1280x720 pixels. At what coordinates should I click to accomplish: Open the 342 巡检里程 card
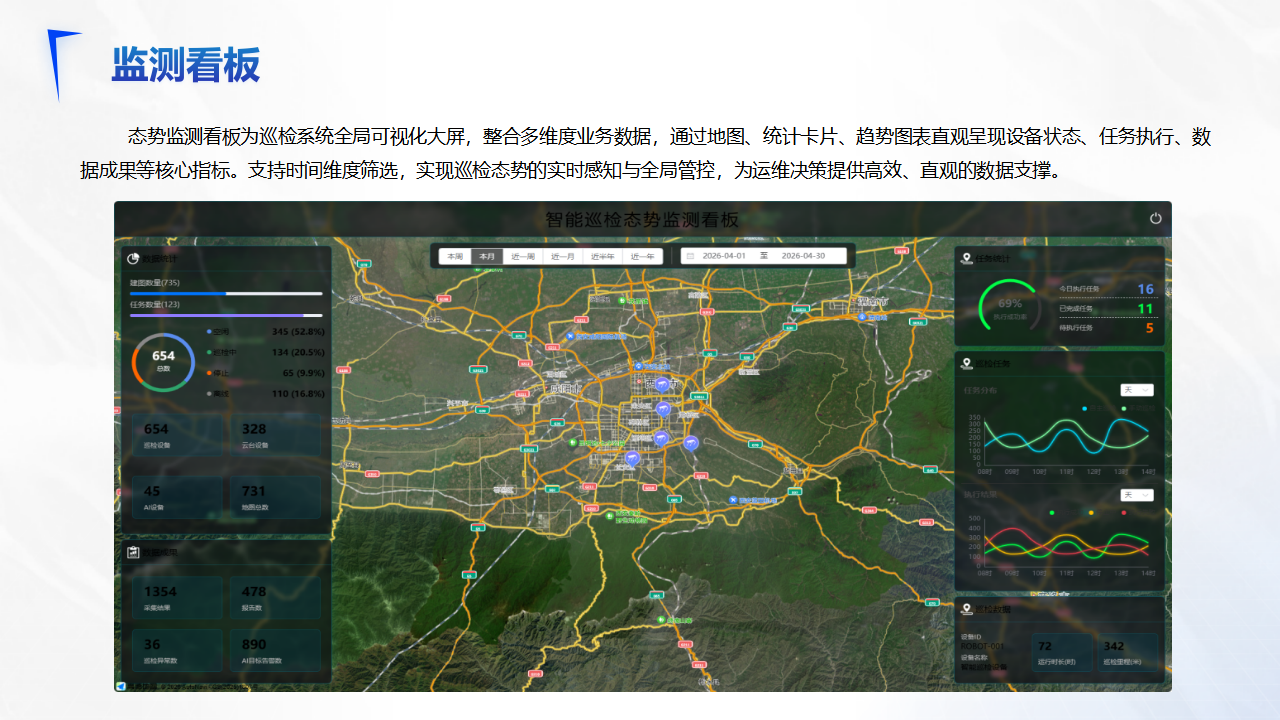click(1127, 653)
